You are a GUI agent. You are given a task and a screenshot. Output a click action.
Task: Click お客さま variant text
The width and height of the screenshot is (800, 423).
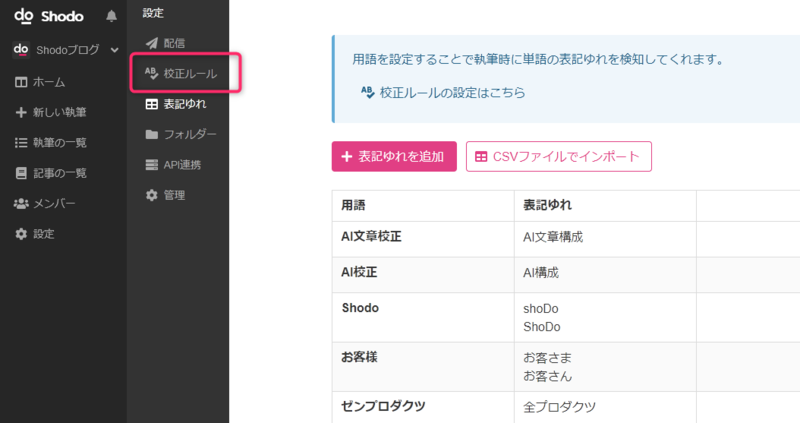click(x=547, y=358)
